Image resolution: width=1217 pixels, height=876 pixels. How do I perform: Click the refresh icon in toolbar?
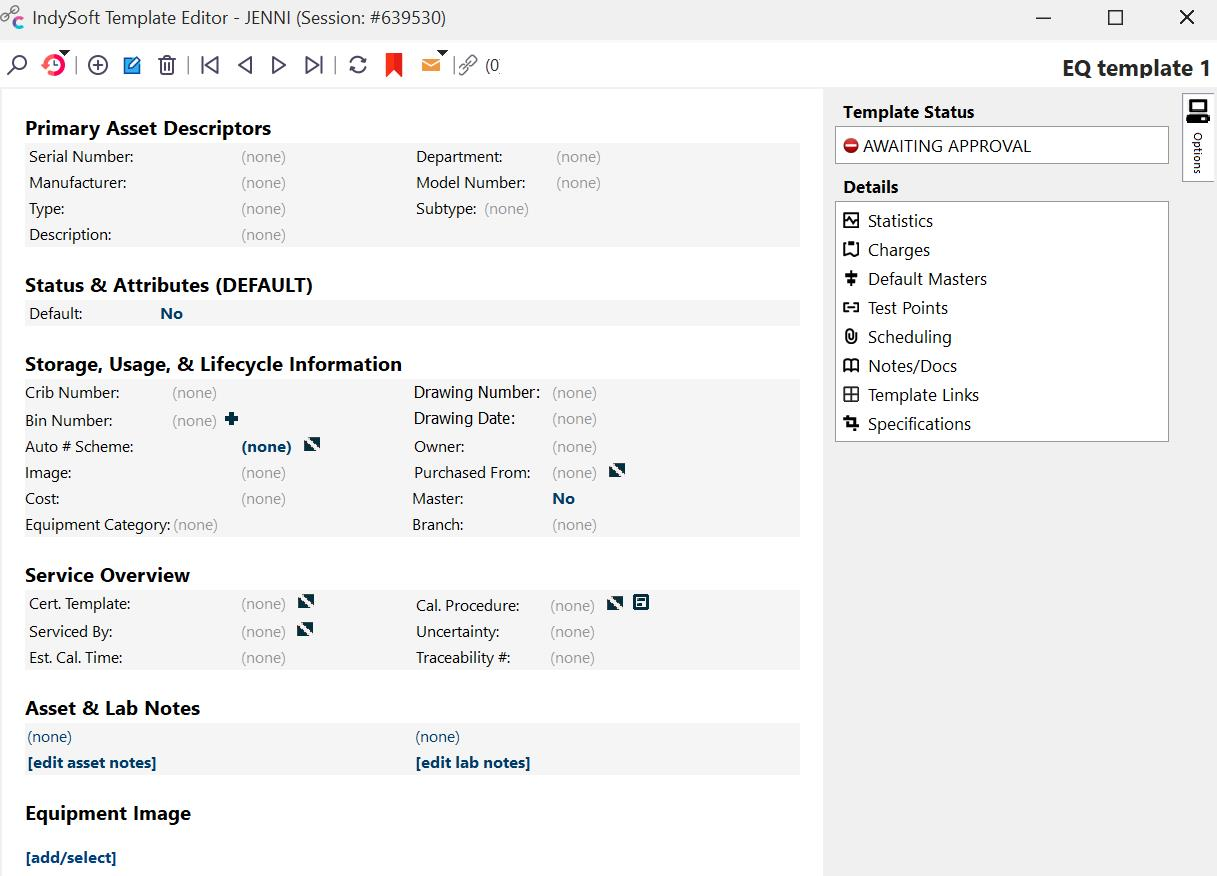(358, 65)
